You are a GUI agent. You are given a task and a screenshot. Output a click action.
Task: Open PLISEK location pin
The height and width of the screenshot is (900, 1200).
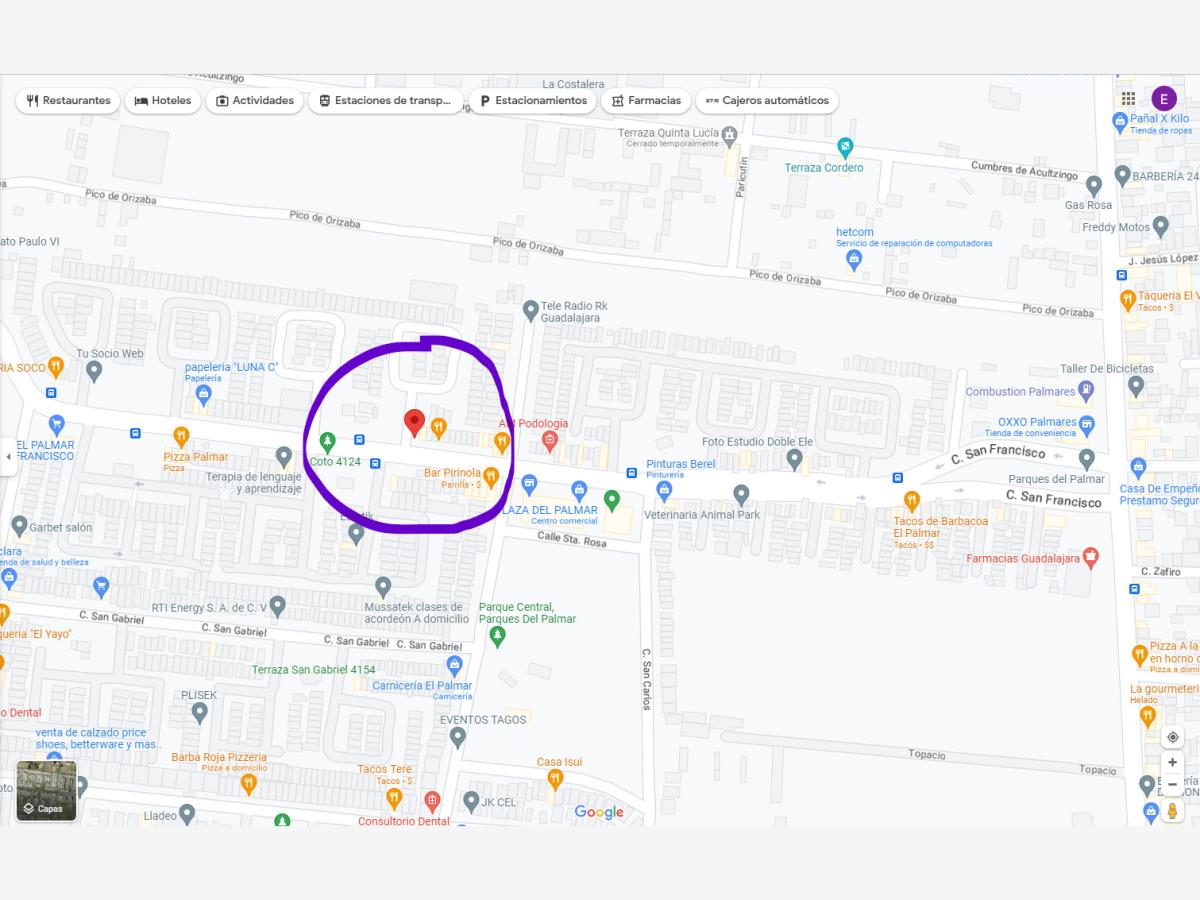coord(199,713)
